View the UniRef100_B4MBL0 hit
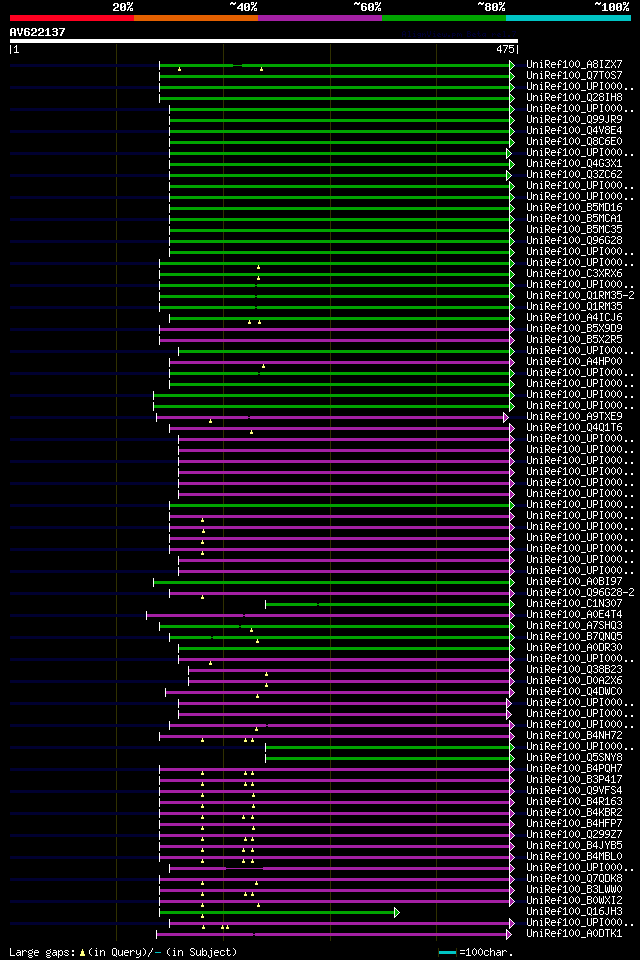Image resolution: width=640 pixels, height=960 pixels. [574, 857]
